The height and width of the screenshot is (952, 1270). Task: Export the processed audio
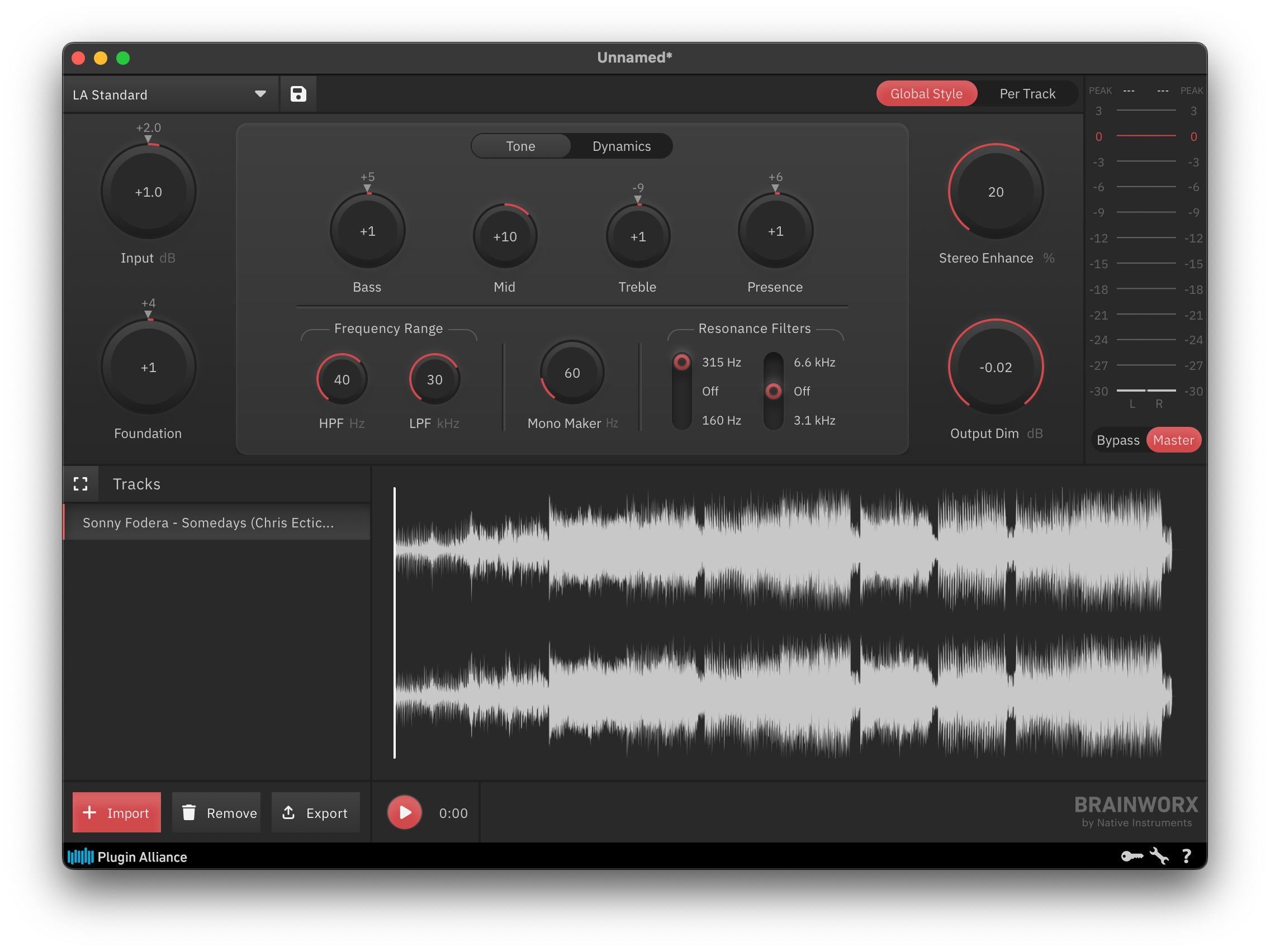coord(316,812)
